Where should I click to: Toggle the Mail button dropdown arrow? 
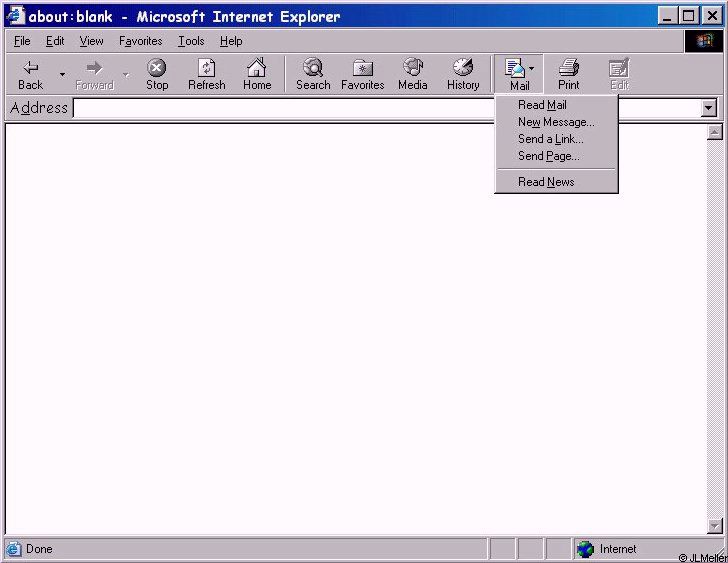click(532, 68)
